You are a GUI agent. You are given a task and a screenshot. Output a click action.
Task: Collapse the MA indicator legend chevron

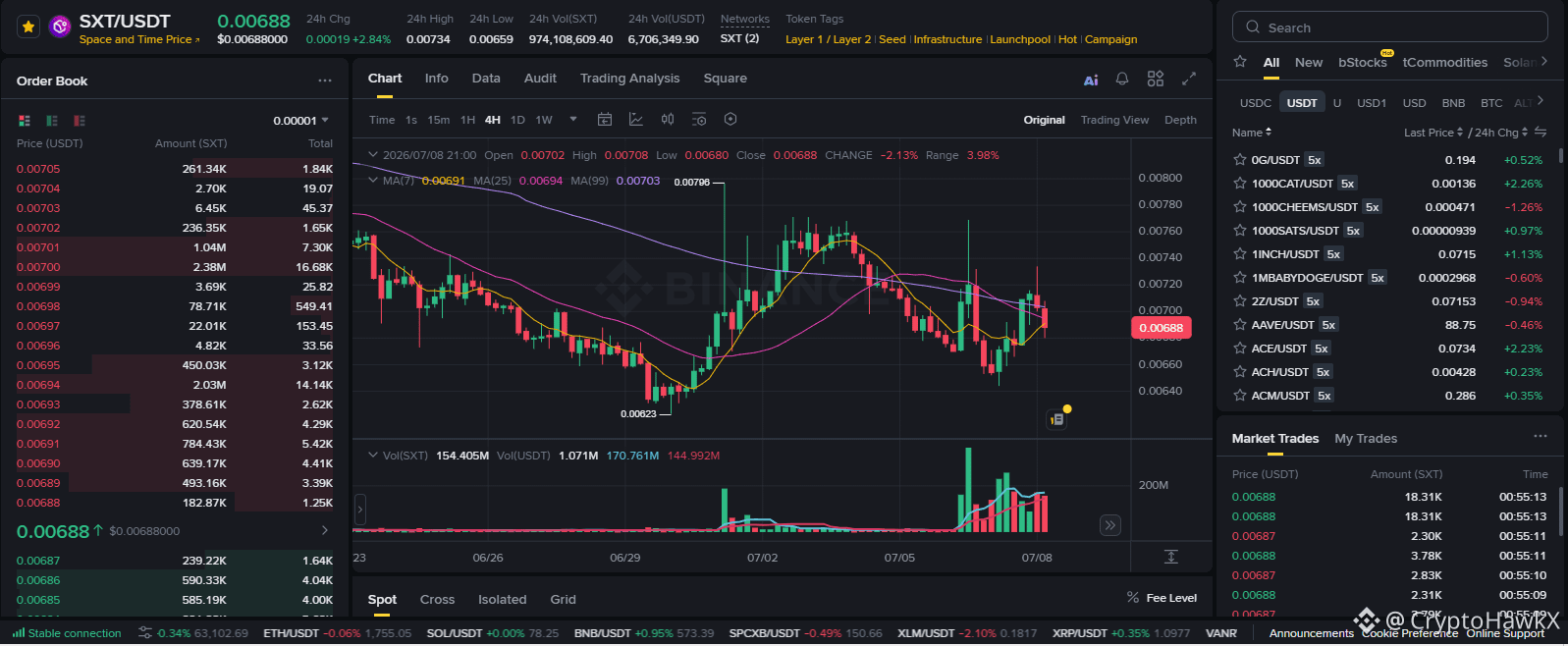coord(373,181)
